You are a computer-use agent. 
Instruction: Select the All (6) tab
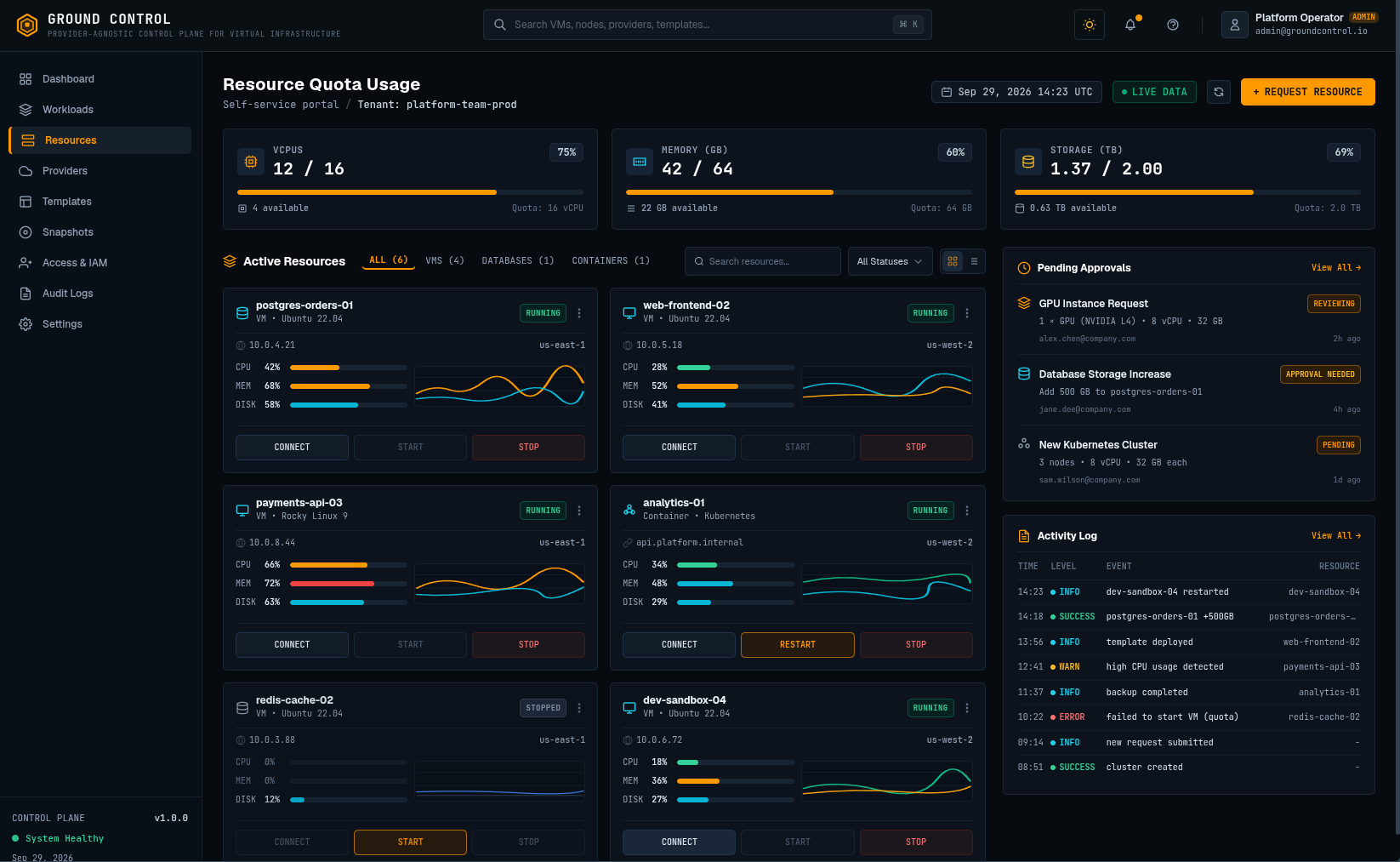(389, 260)
